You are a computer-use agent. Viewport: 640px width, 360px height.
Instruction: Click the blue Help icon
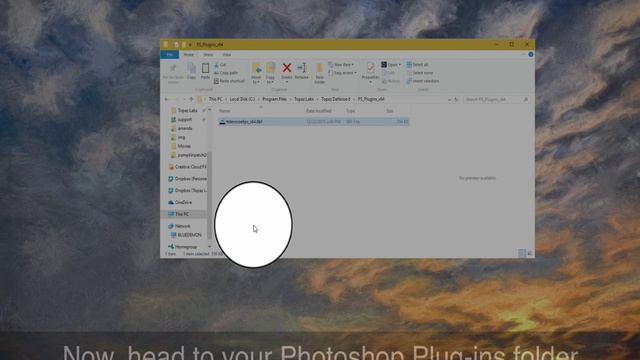[x=531, y=54]
